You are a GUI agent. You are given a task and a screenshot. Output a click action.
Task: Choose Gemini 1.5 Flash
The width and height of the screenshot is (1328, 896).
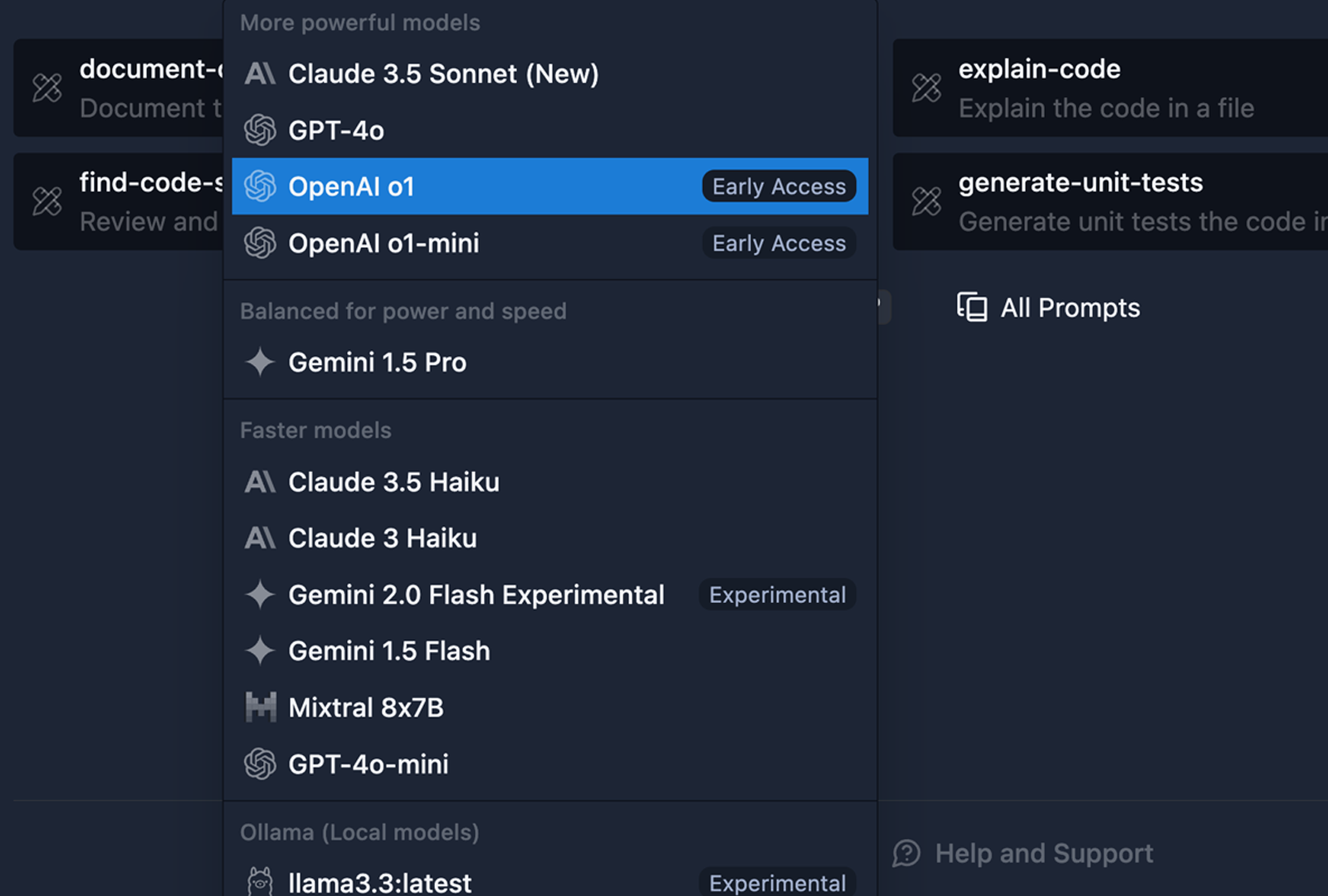point(388,651)
